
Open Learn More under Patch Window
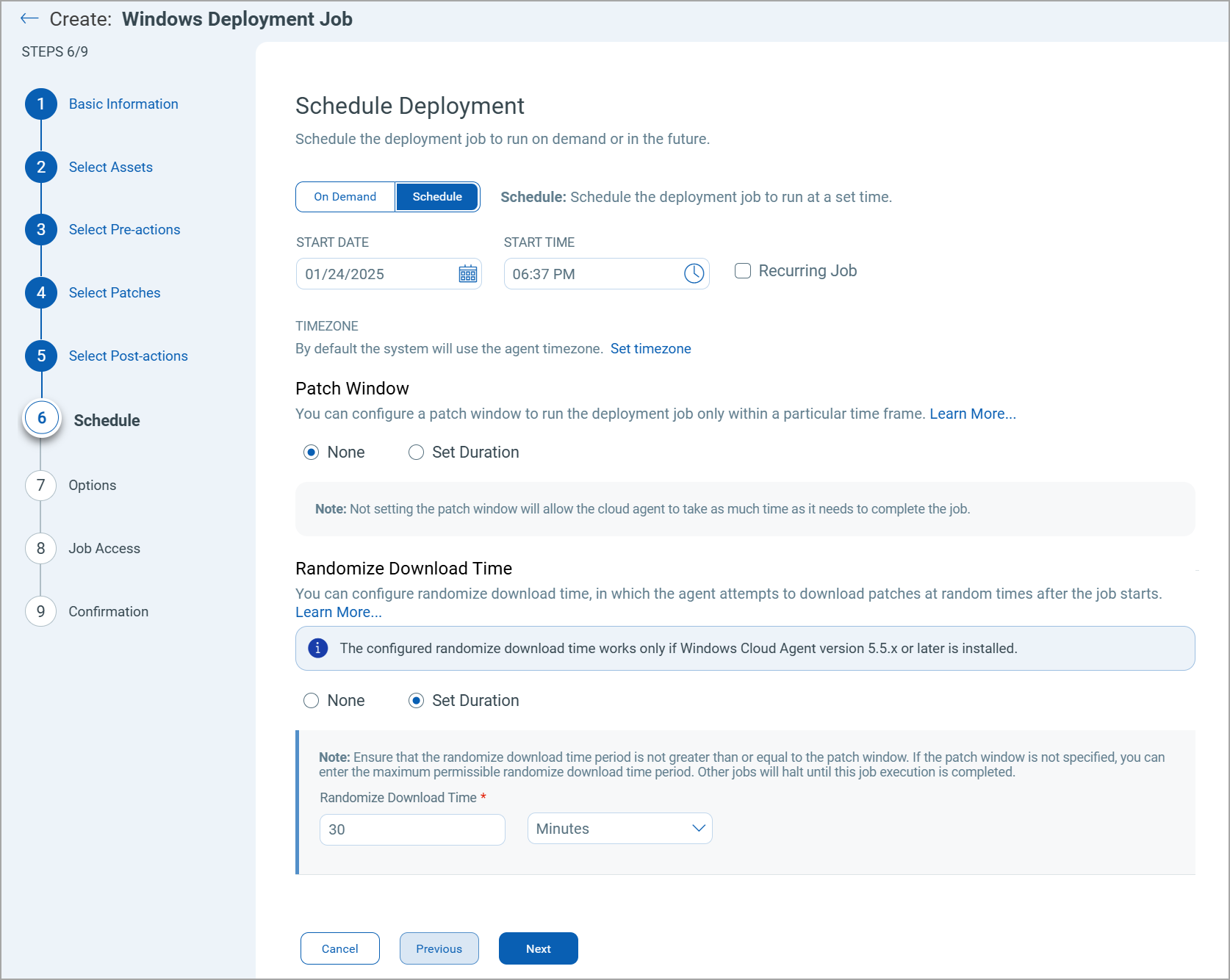point(971,414)
